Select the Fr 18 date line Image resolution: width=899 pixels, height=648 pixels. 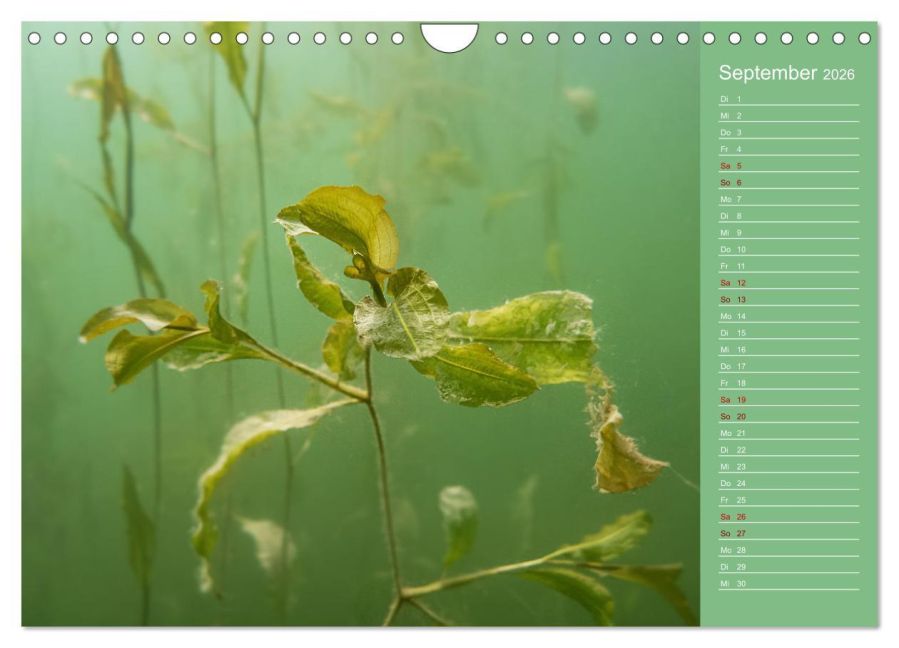[x=789, y=383]
